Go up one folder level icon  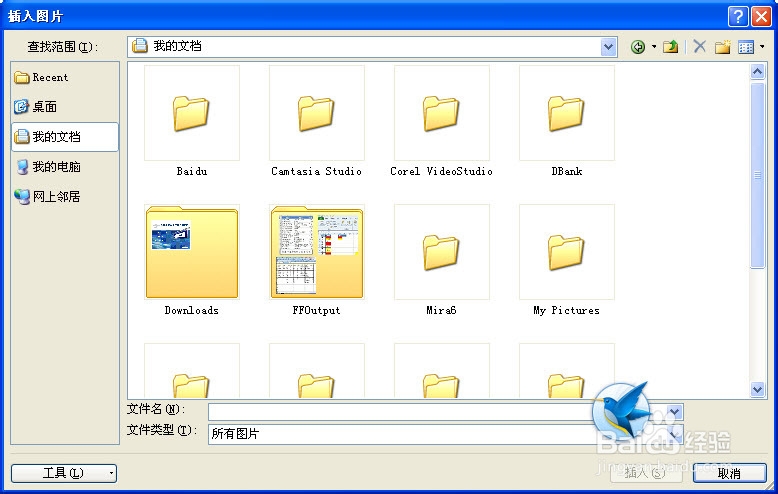click(x=670, y=47)
